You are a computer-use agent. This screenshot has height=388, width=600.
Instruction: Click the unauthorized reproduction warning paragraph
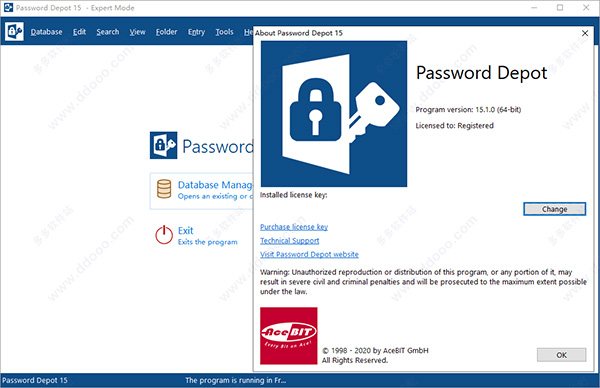pos(423,282)
